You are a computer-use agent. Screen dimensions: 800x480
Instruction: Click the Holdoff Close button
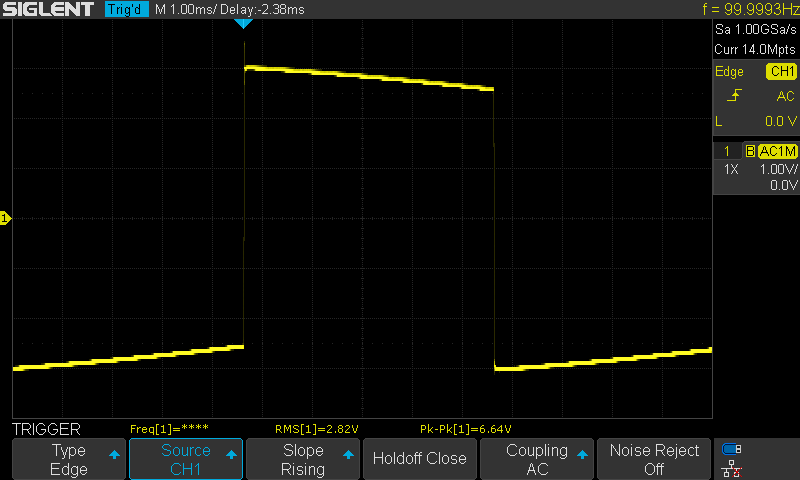pyautogui.click(x=419, y=459)
